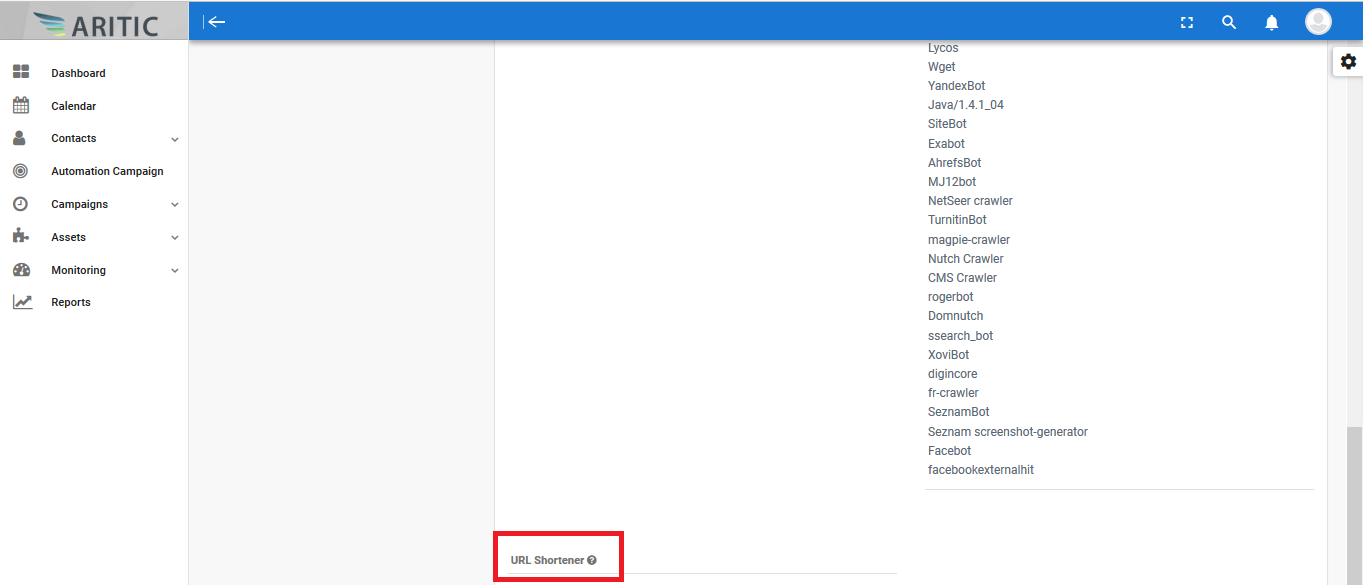Viewport: 1363px width, 585px height.
Task: Click the Assets puzzle icon
Action: pos(20,237)
